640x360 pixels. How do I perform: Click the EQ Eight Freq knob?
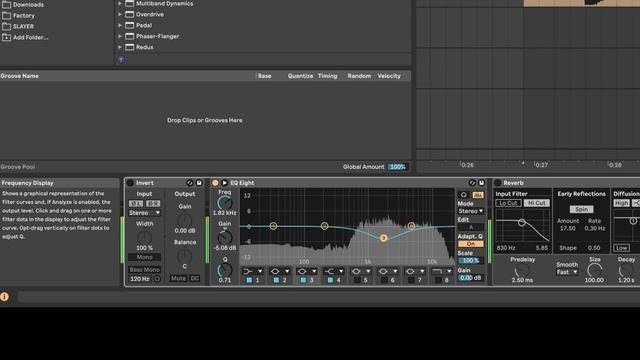224,203
